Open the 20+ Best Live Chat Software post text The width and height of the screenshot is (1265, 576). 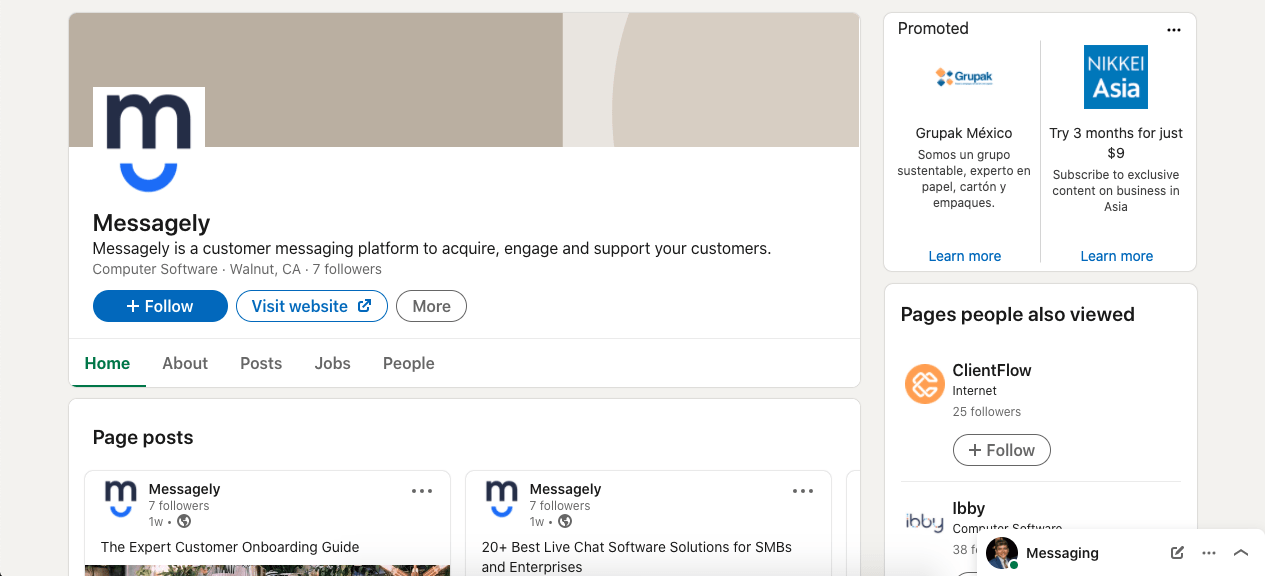pos(636,557)
